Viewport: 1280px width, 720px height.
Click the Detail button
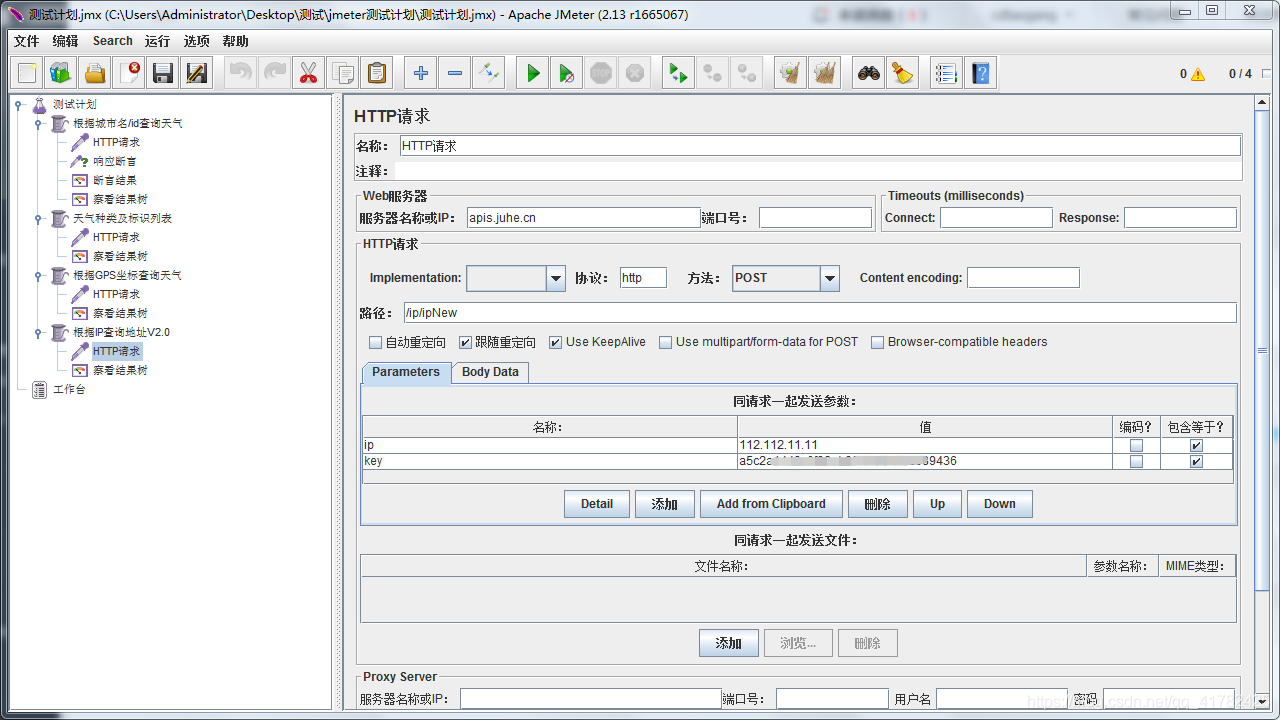coord(597,504)
